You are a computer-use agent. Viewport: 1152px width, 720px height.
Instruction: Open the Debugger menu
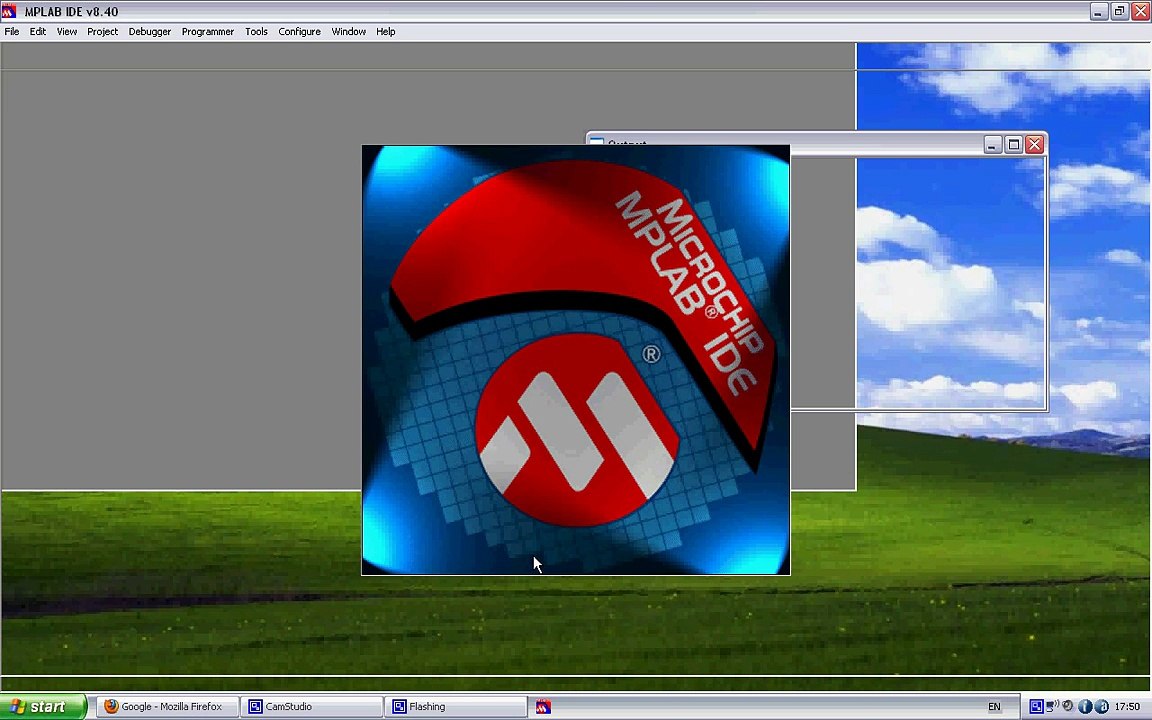tap(150, 32)
